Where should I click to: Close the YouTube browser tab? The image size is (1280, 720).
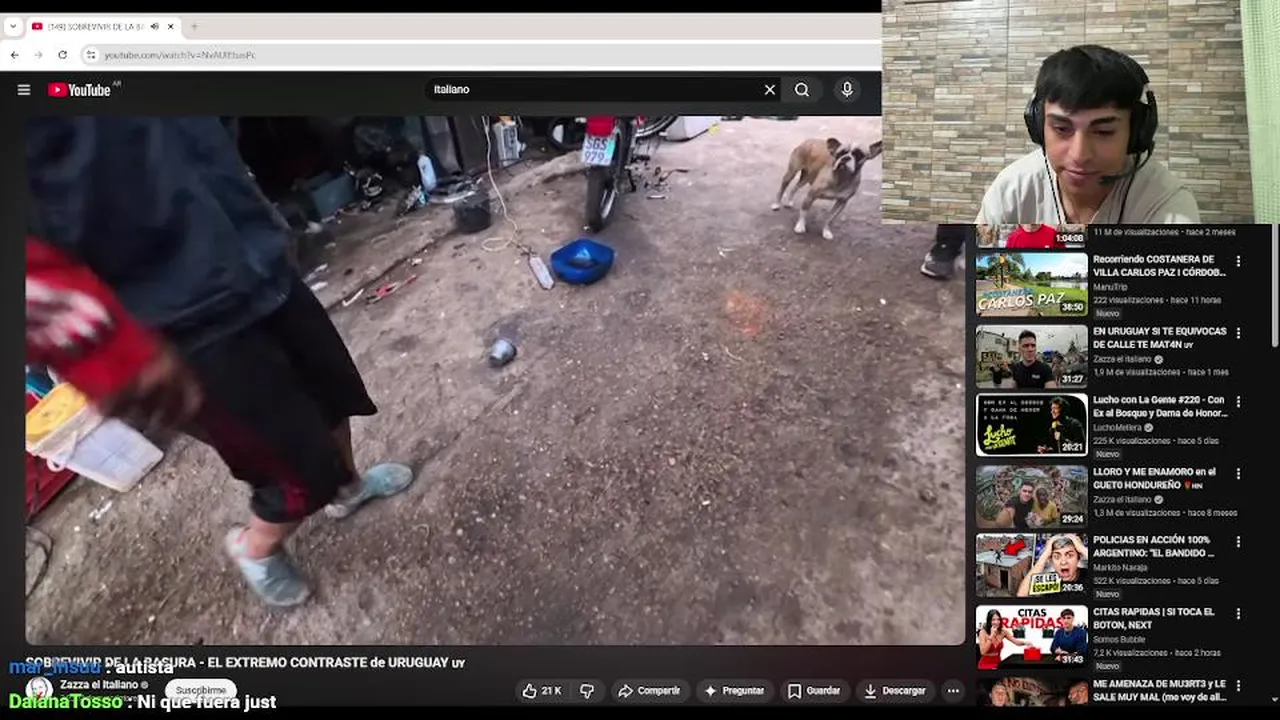(171, 27)
